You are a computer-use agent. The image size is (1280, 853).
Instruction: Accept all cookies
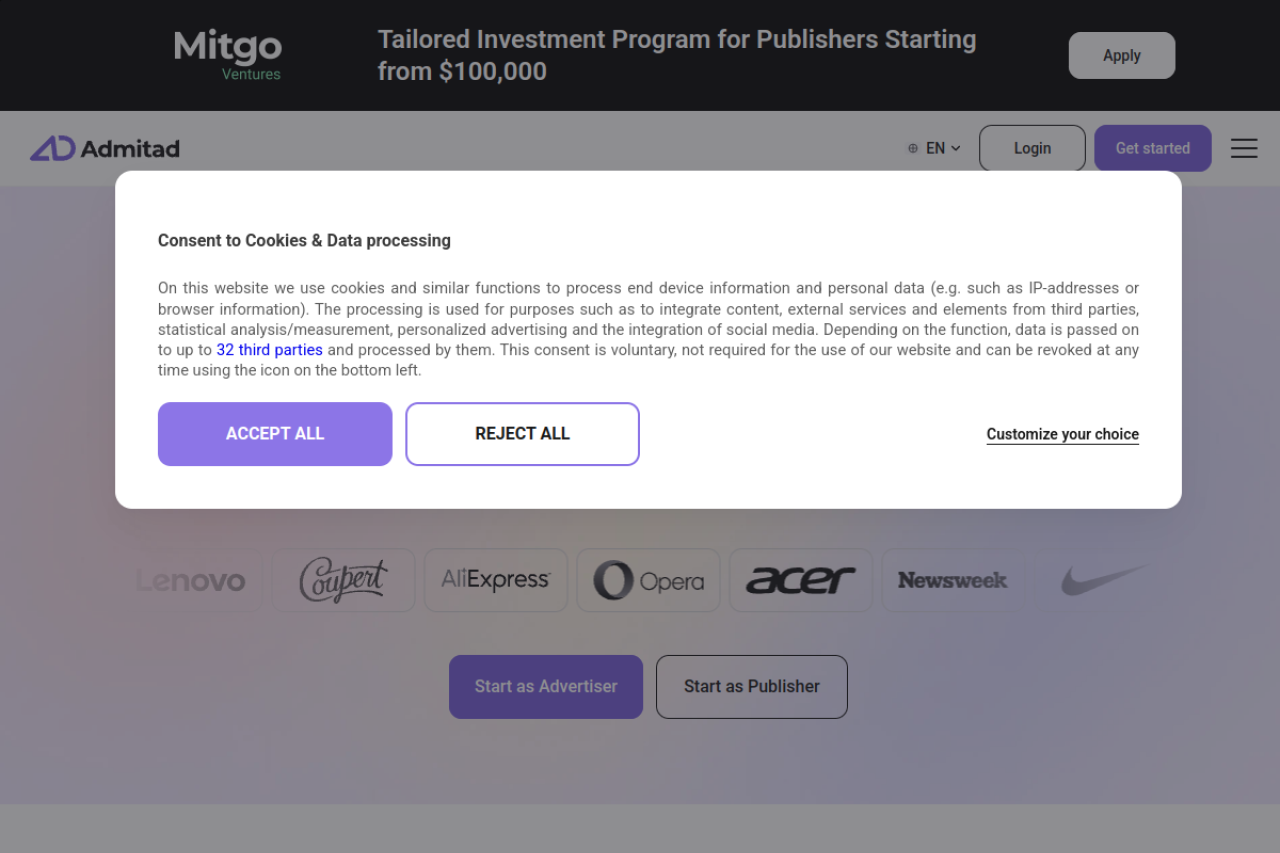pyautogui.click(x=275, y=434)
